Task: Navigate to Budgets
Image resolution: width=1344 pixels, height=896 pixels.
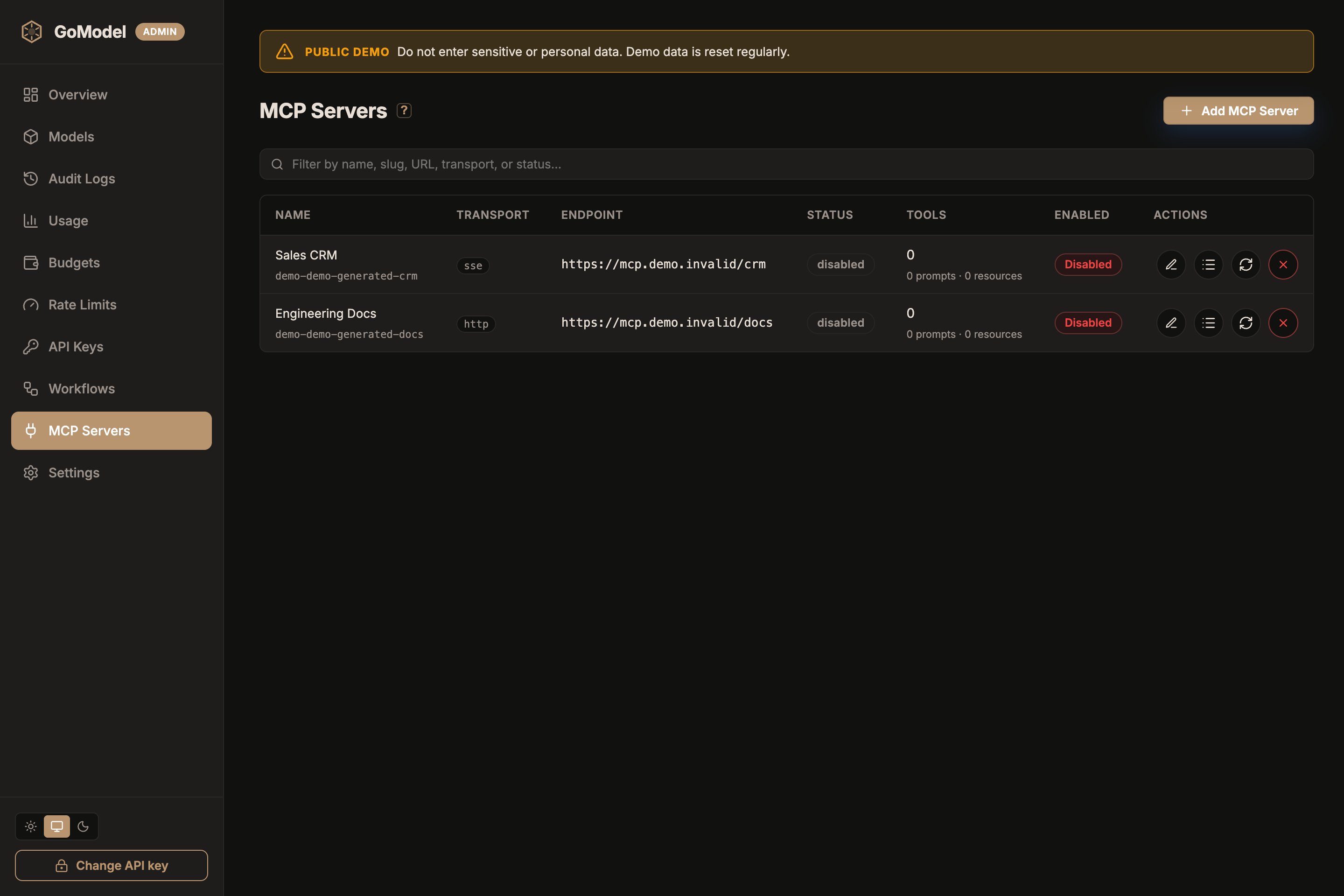Action: [x=112, y=263]
